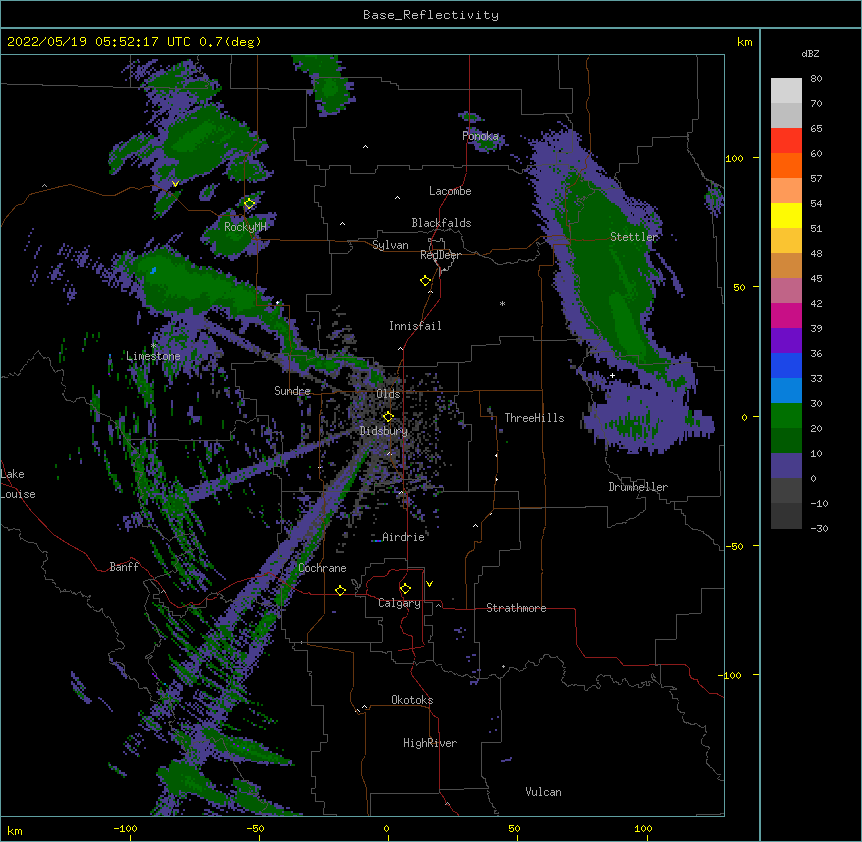Image resolution: width=862 pixels, height=842 pixels.
Task: Select the yellow diamond marker south of RedDeer
Action: click(x=426, y=281)
